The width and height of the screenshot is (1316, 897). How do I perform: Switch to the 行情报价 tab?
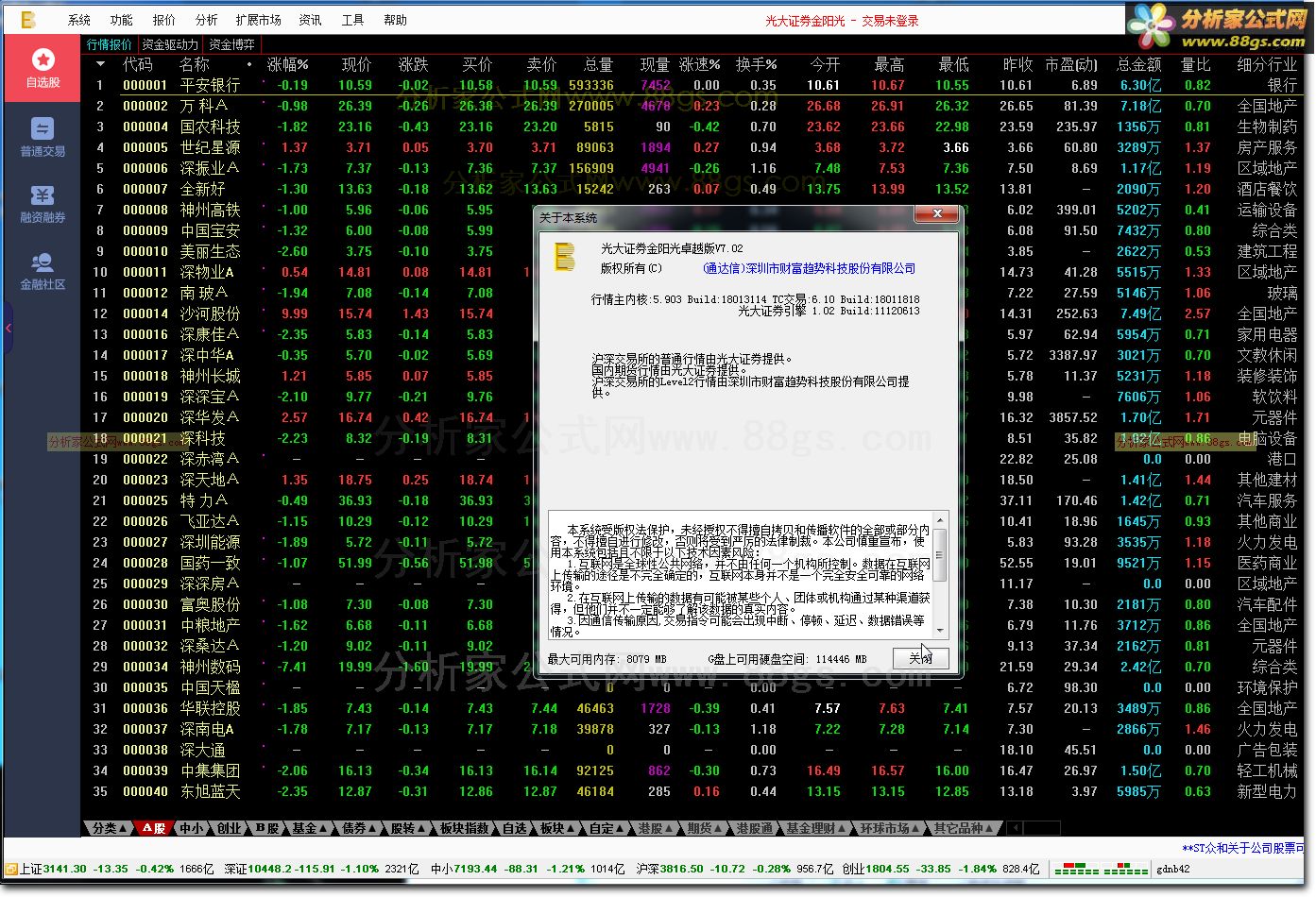[110, 44]
